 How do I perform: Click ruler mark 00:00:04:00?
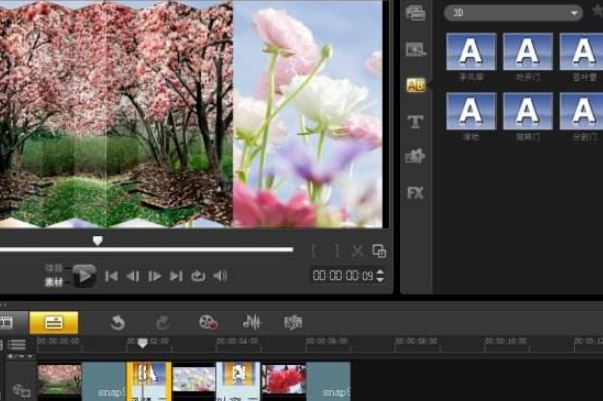coord(237,341)
